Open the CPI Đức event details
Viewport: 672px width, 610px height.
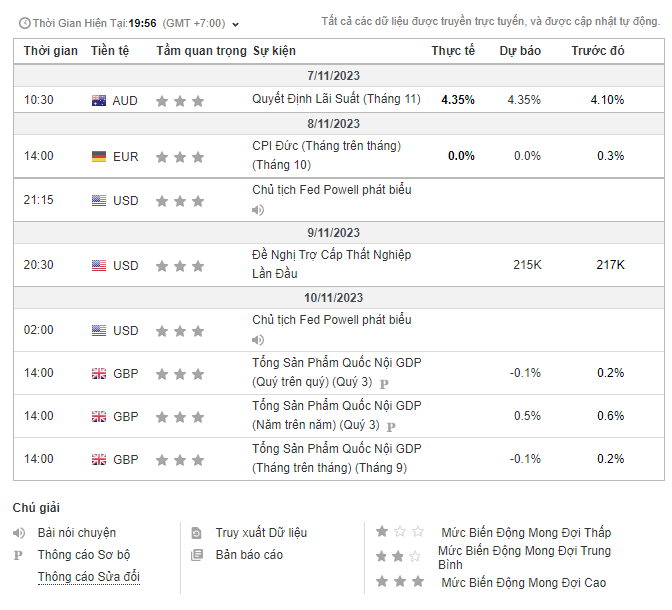point(326,146)
